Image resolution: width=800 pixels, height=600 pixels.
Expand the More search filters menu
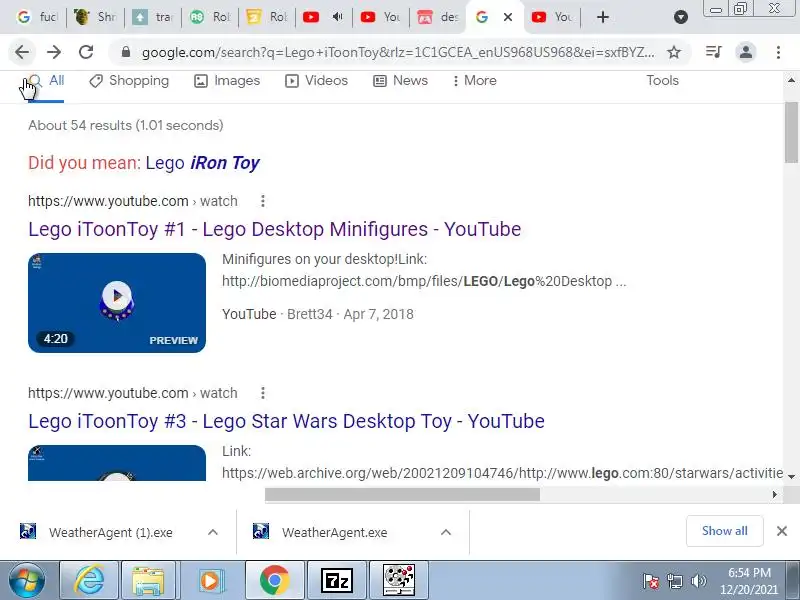tap(474, 81)
